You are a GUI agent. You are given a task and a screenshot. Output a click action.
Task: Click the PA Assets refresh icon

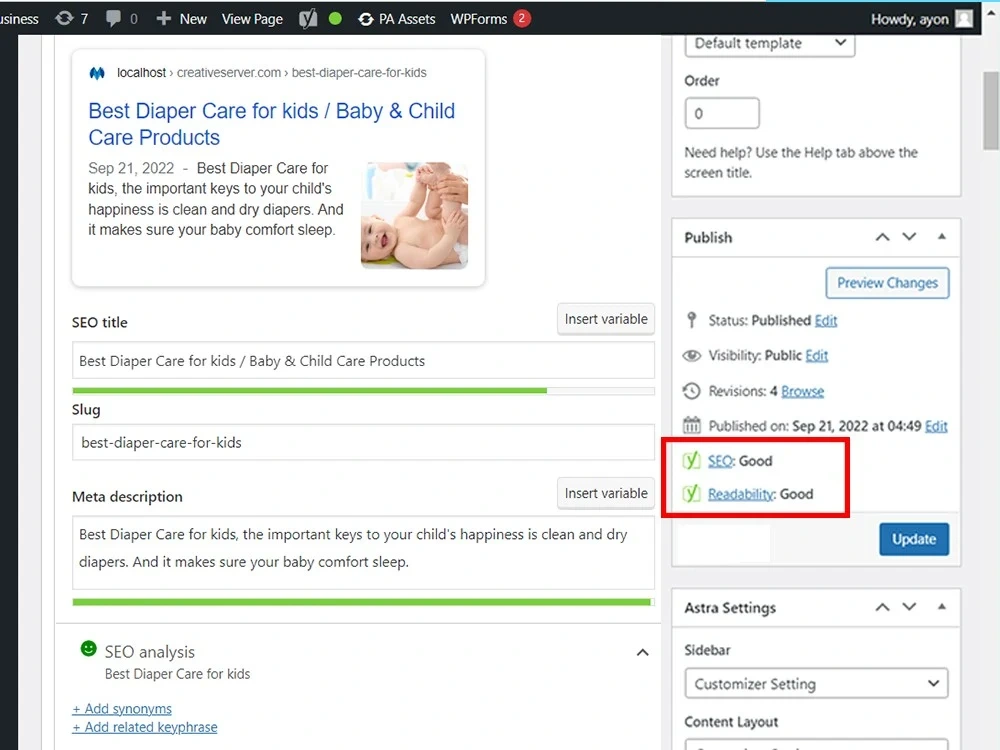point(365,19)
